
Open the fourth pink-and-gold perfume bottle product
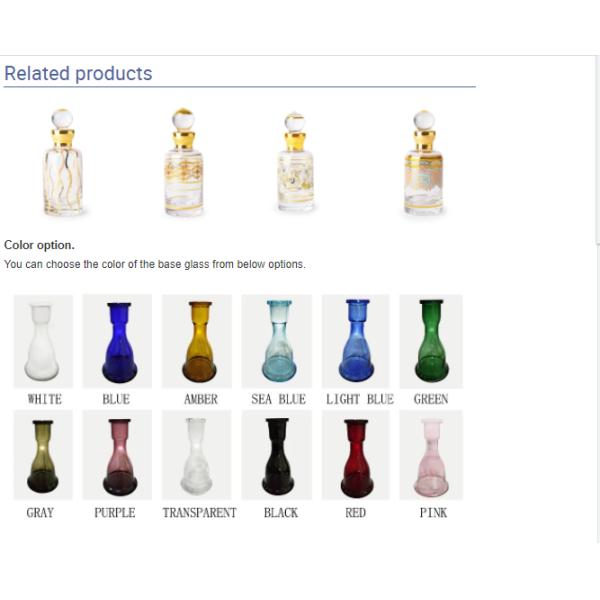[x=424, y=163]
